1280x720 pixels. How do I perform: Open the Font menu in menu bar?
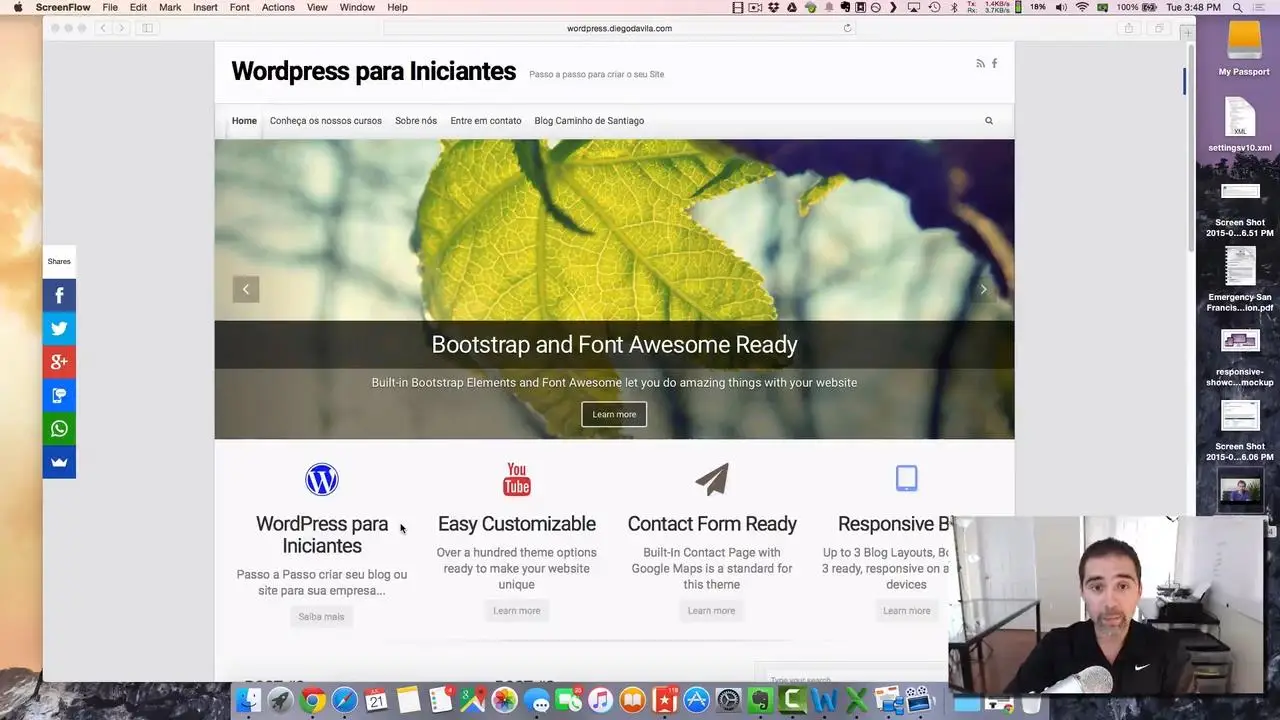240,7
